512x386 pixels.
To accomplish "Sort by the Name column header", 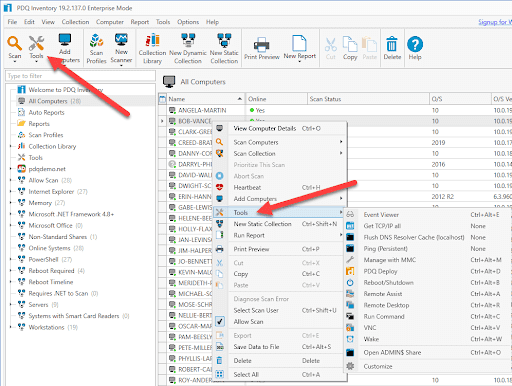I will click(205, 99).
